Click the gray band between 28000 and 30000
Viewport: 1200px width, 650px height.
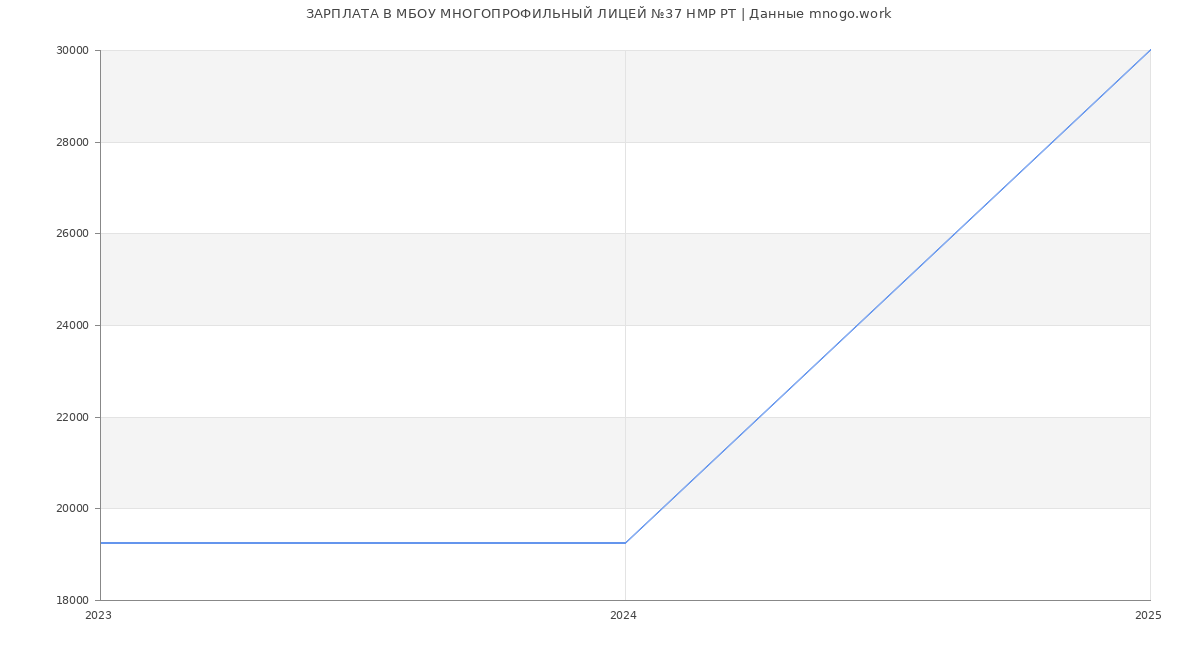[625, 96]
